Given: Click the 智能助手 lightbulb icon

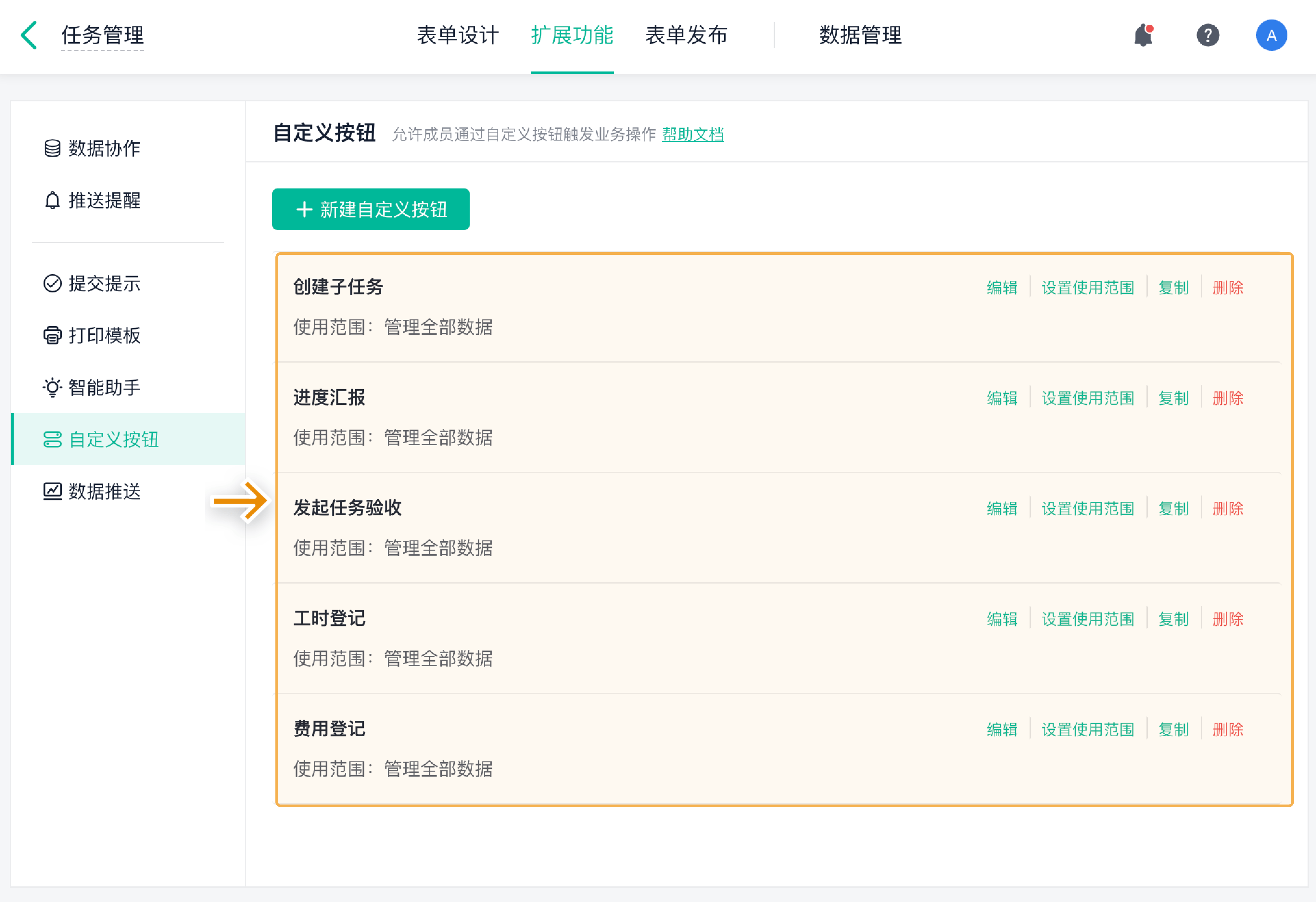Looking at the screenshot, I should (x=52, y=388).
